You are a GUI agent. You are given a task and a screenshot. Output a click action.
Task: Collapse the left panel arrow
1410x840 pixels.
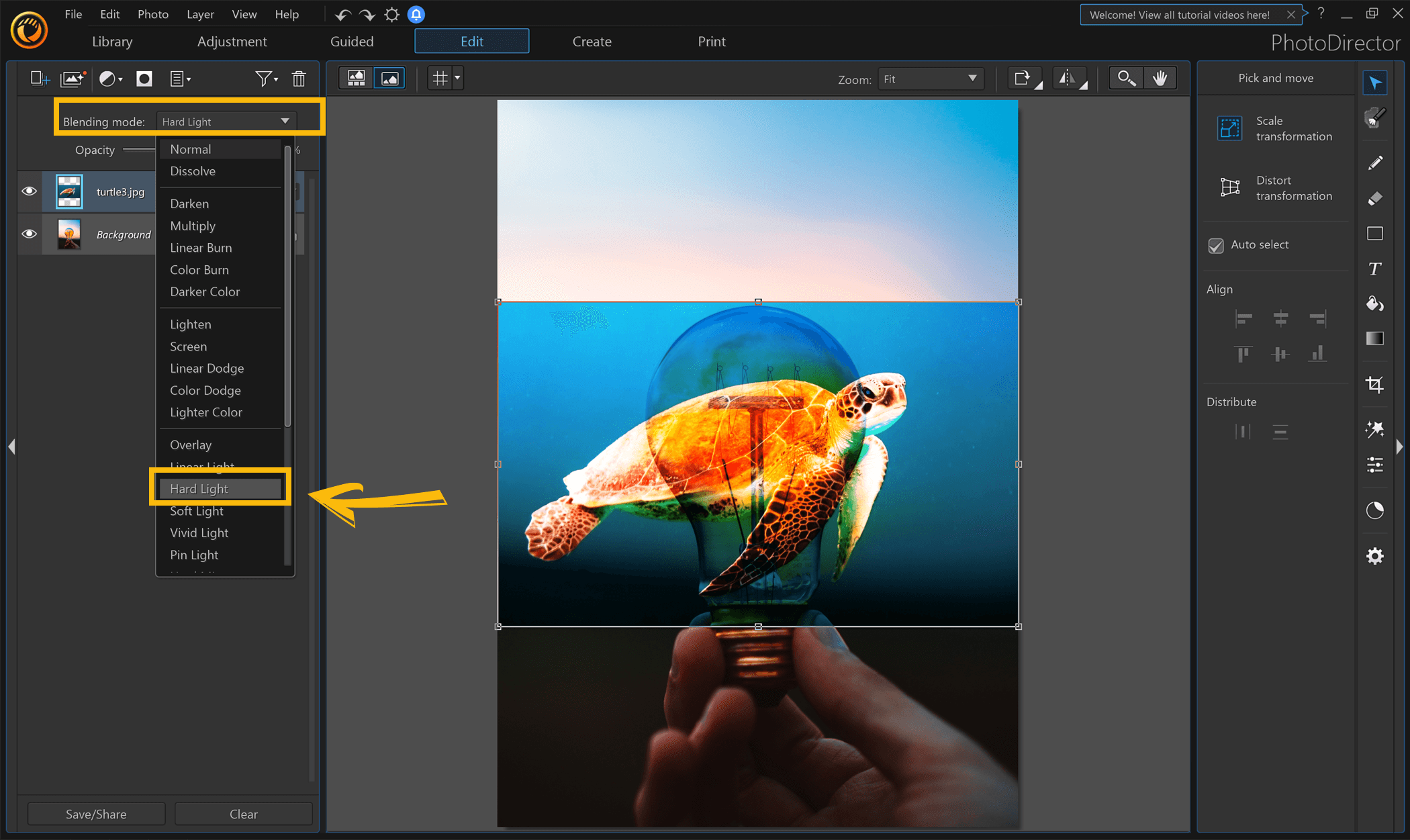(11, 447)
